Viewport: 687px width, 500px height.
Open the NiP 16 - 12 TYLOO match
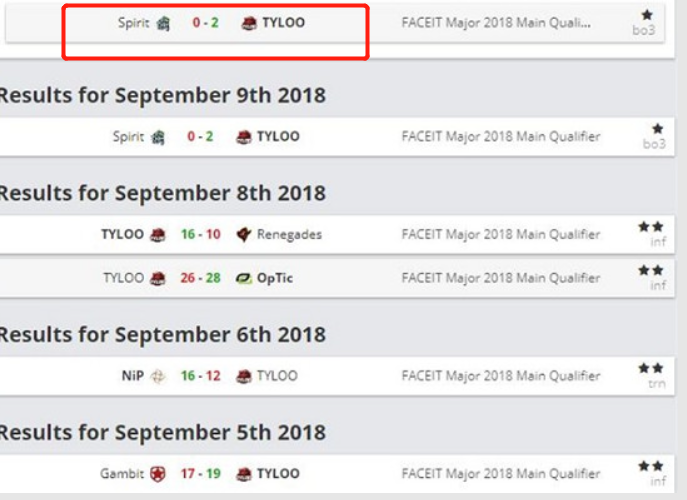pos(336,376)
